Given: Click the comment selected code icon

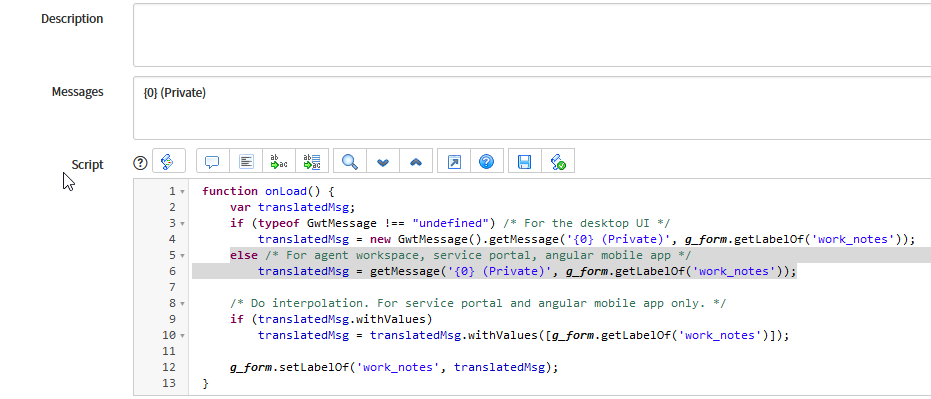Looking at the screenshot, I should coord(212,161).
